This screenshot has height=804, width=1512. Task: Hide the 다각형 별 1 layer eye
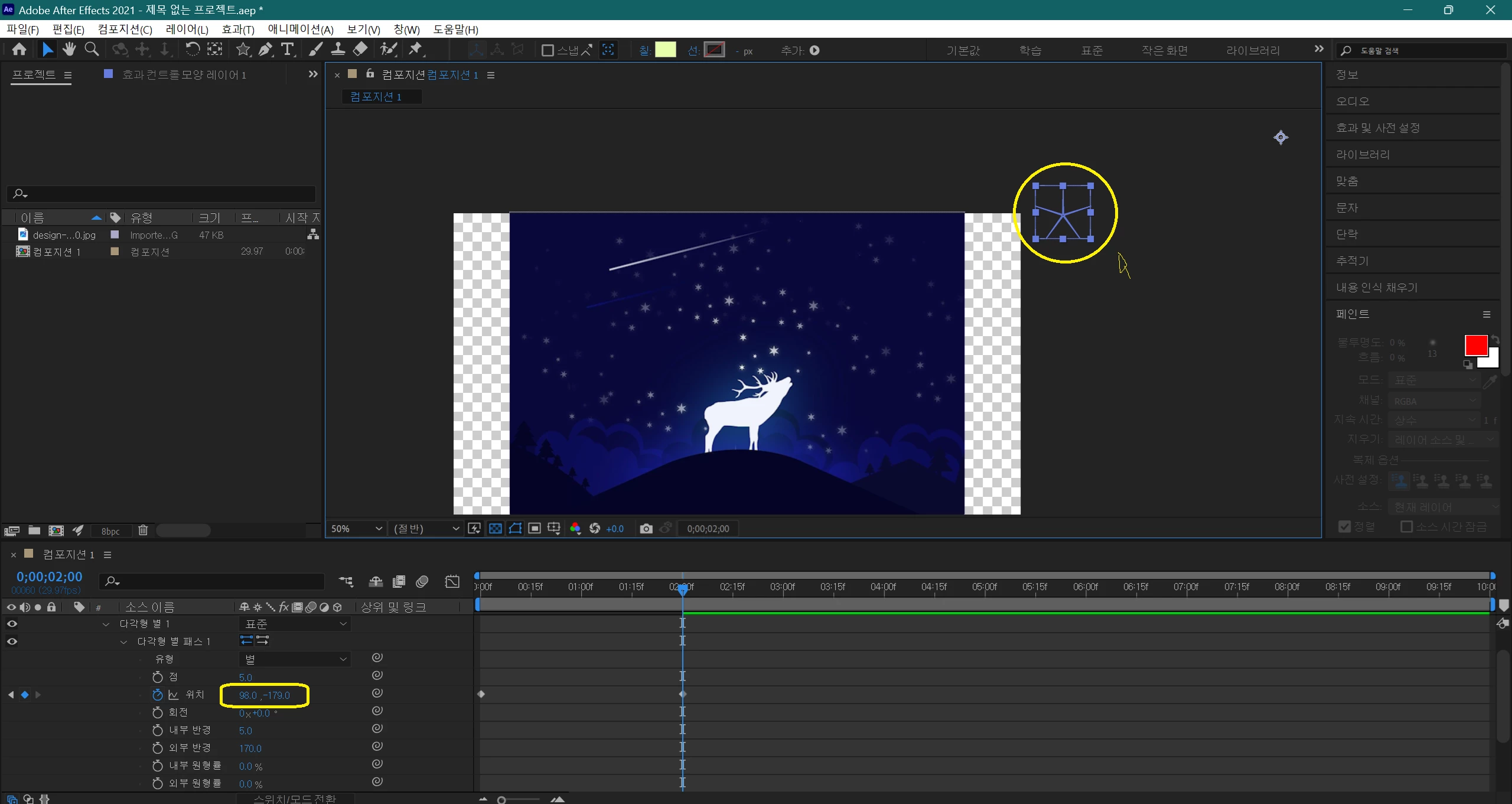[12, 624]
